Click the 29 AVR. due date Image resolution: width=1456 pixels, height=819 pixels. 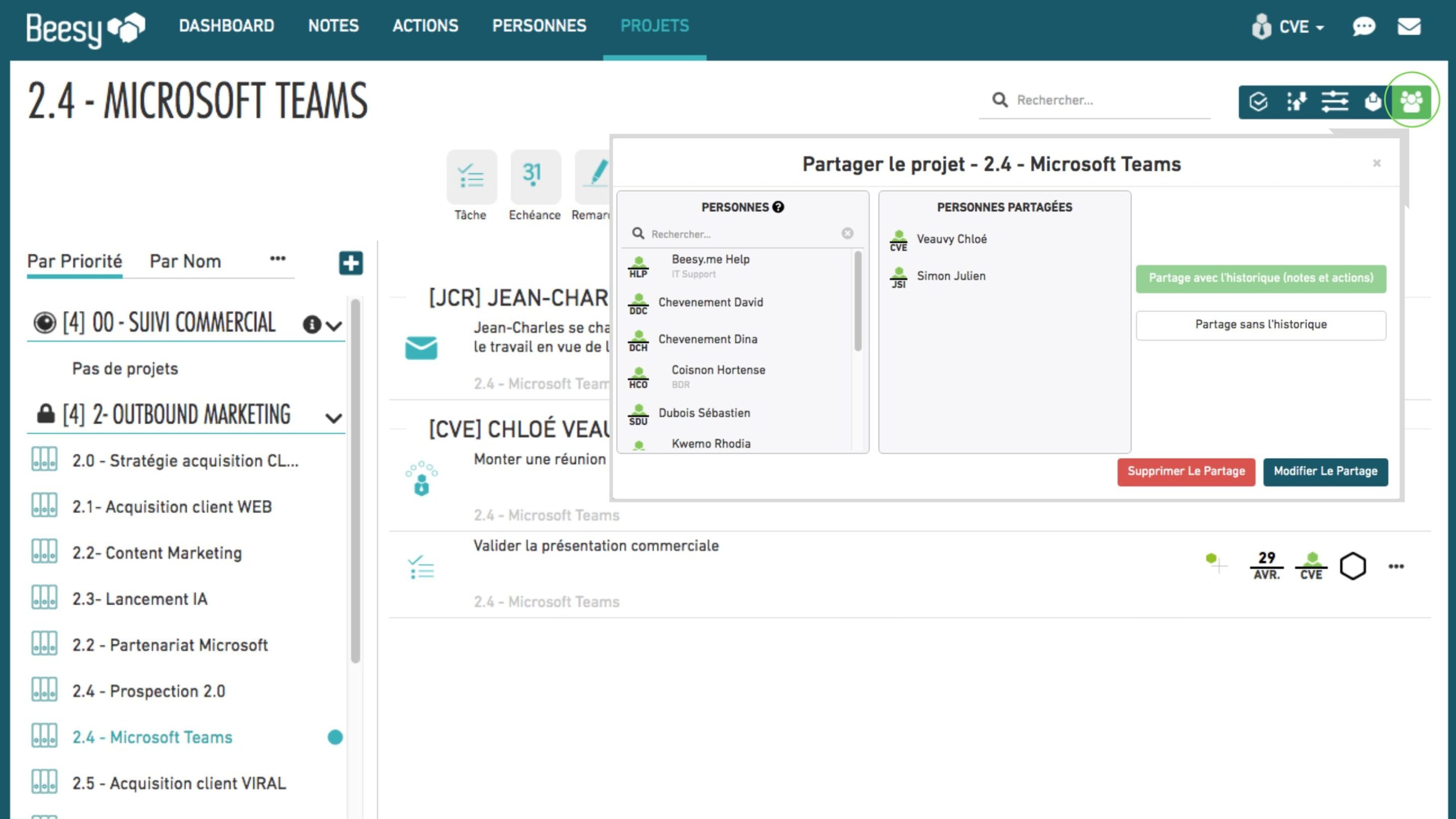click(1266, 566)
